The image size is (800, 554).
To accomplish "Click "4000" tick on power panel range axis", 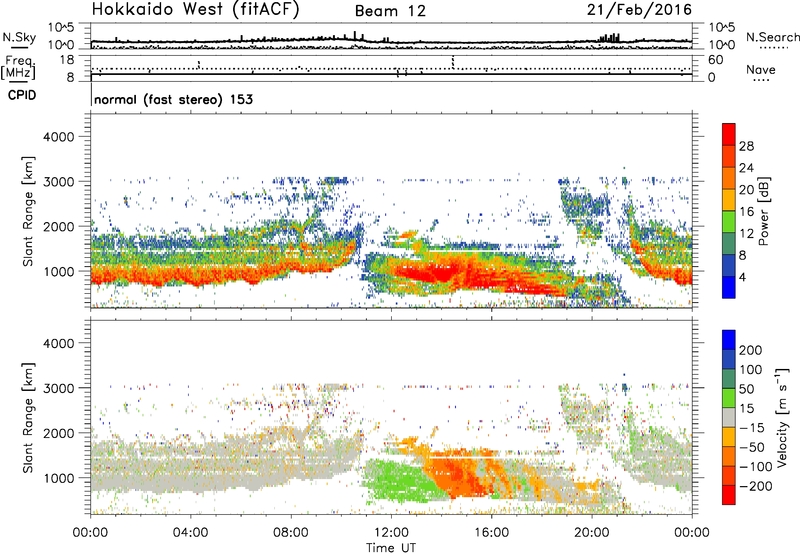I will (59, 137).
